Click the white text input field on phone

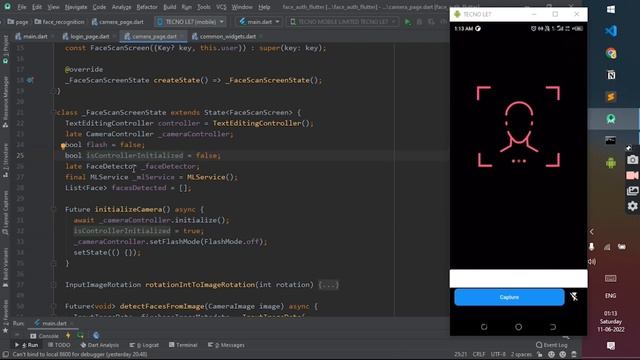[x=518, y=278]
